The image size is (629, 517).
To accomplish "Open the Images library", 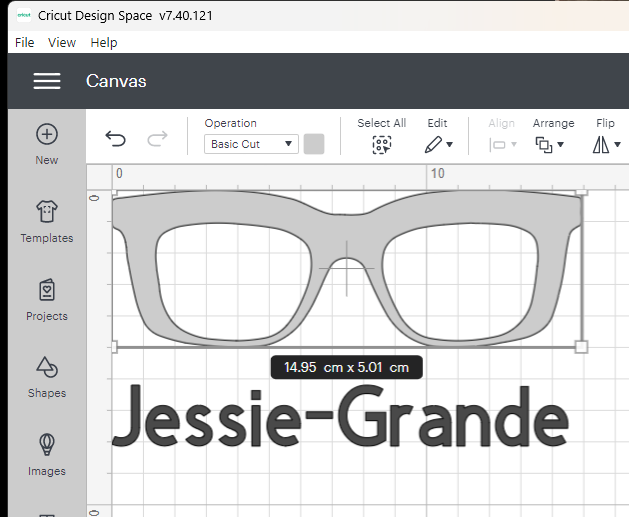I will pyautogui.click(x=47, y=445).
